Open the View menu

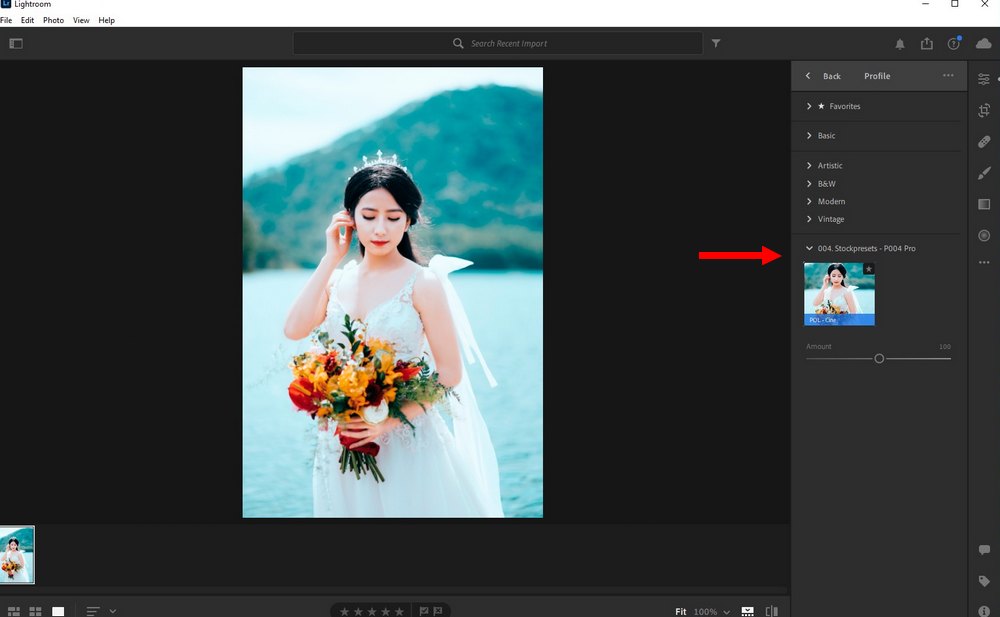tap(81, 20)
